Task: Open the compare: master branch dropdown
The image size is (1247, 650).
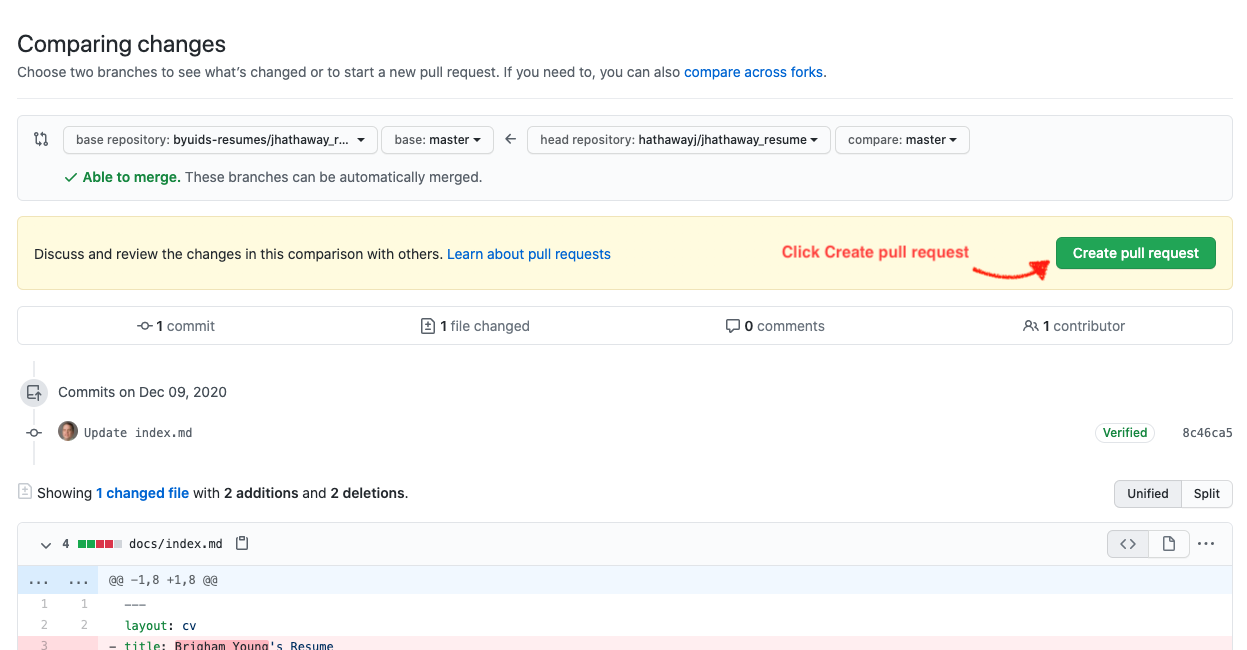Action: pyautogui.click(x=902, y=140)
